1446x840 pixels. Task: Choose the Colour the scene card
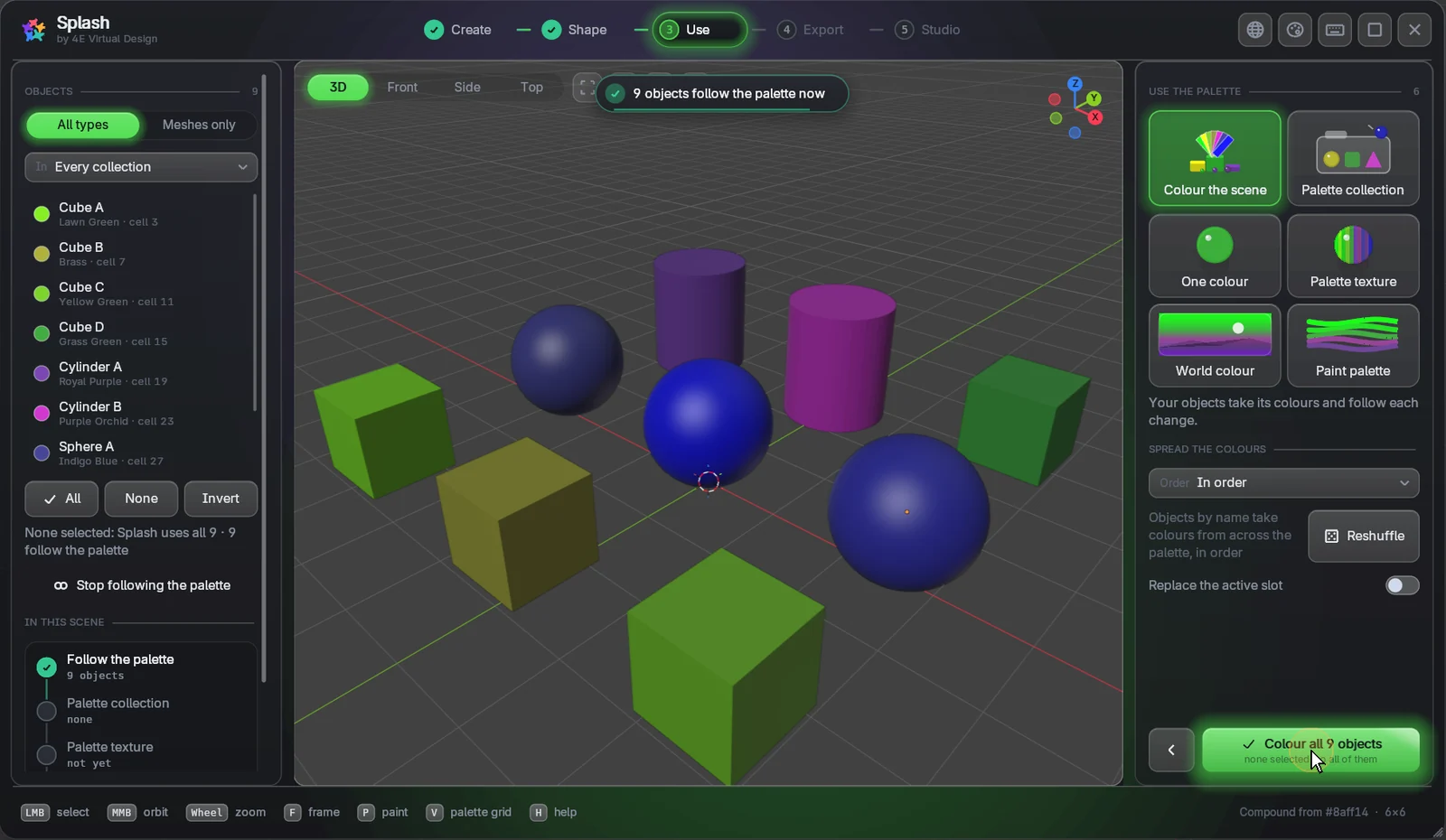1215,158
